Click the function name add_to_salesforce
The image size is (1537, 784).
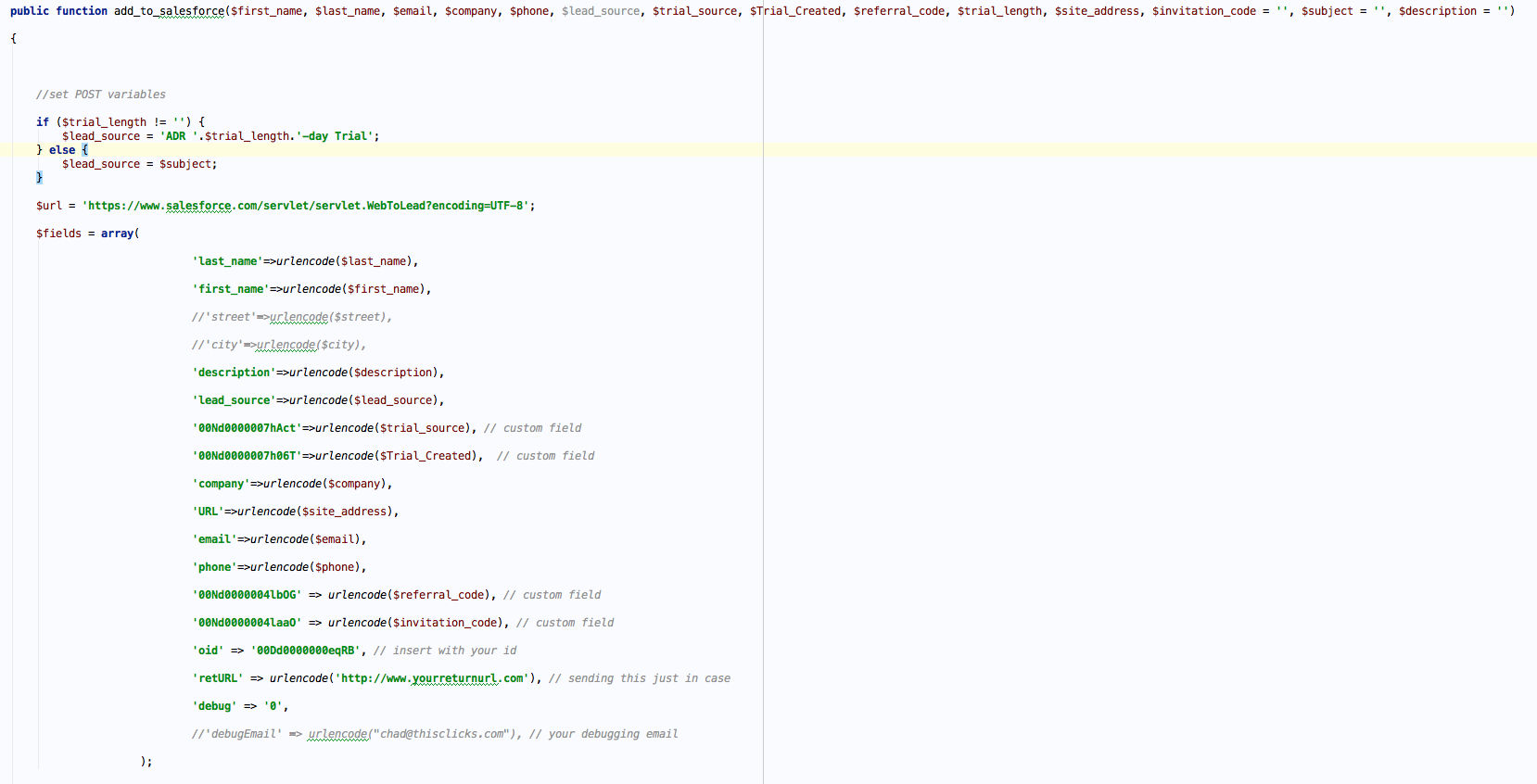170,11
